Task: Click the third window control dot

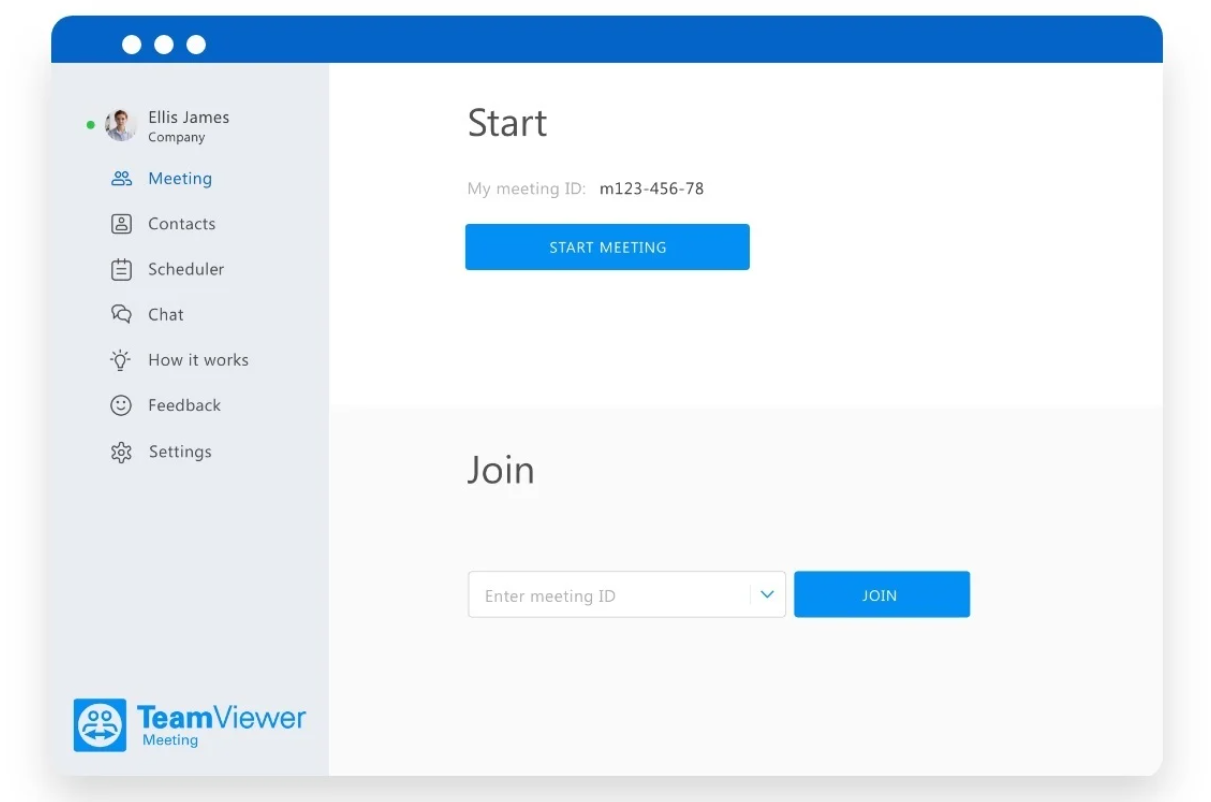Action: (x=196, y=44)
